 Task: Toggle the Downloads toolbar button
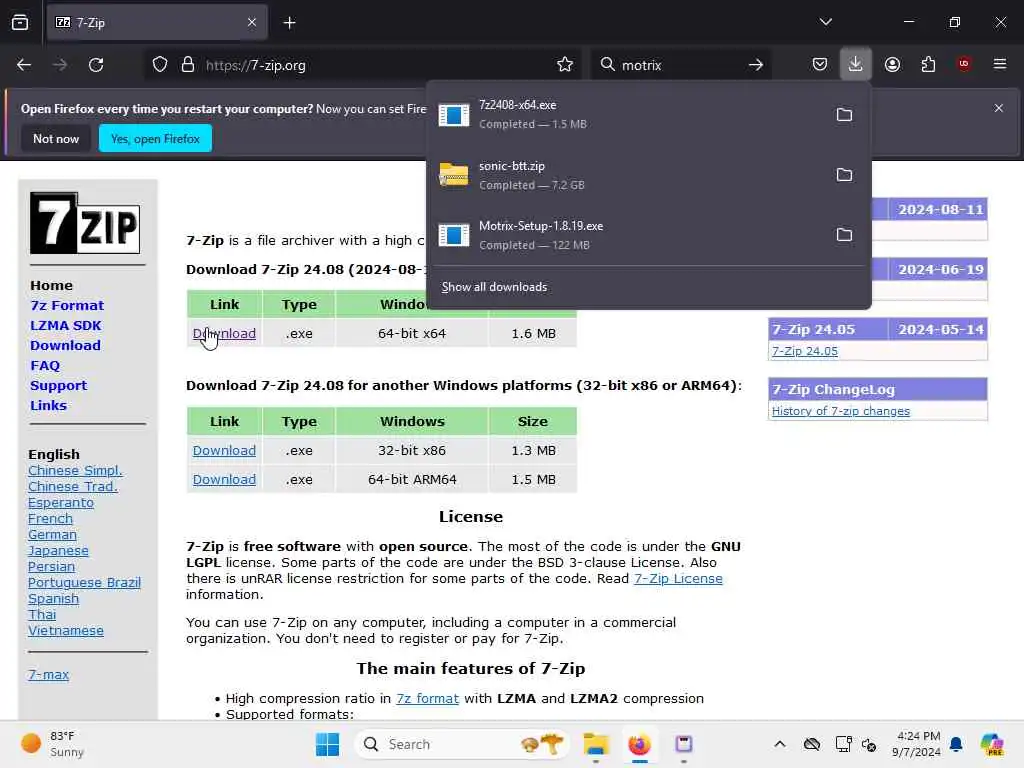click(856, 64)
